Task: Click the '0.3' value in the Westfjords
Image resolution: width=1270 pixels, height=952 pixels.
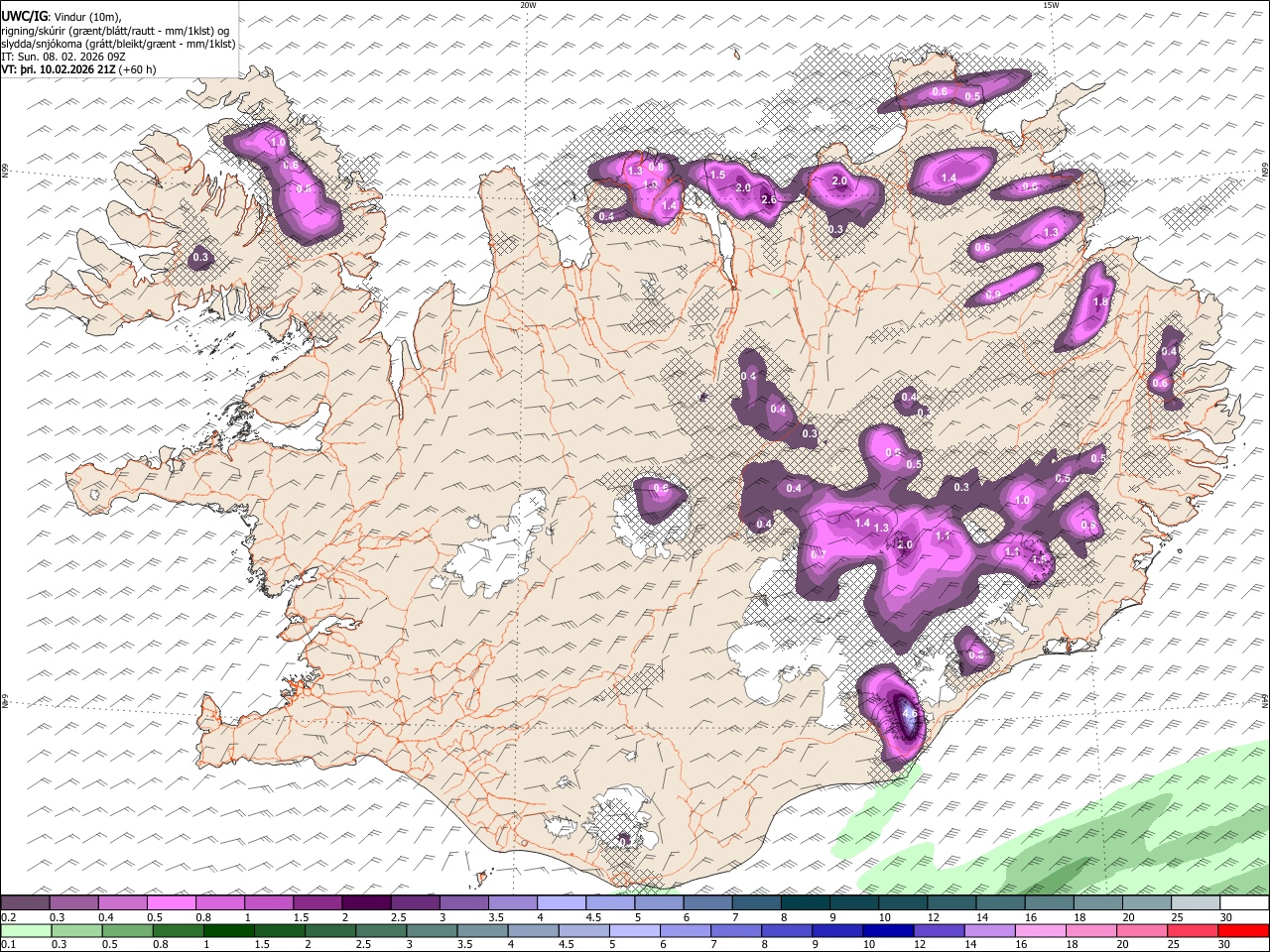Action: click(x=200, y=258)
